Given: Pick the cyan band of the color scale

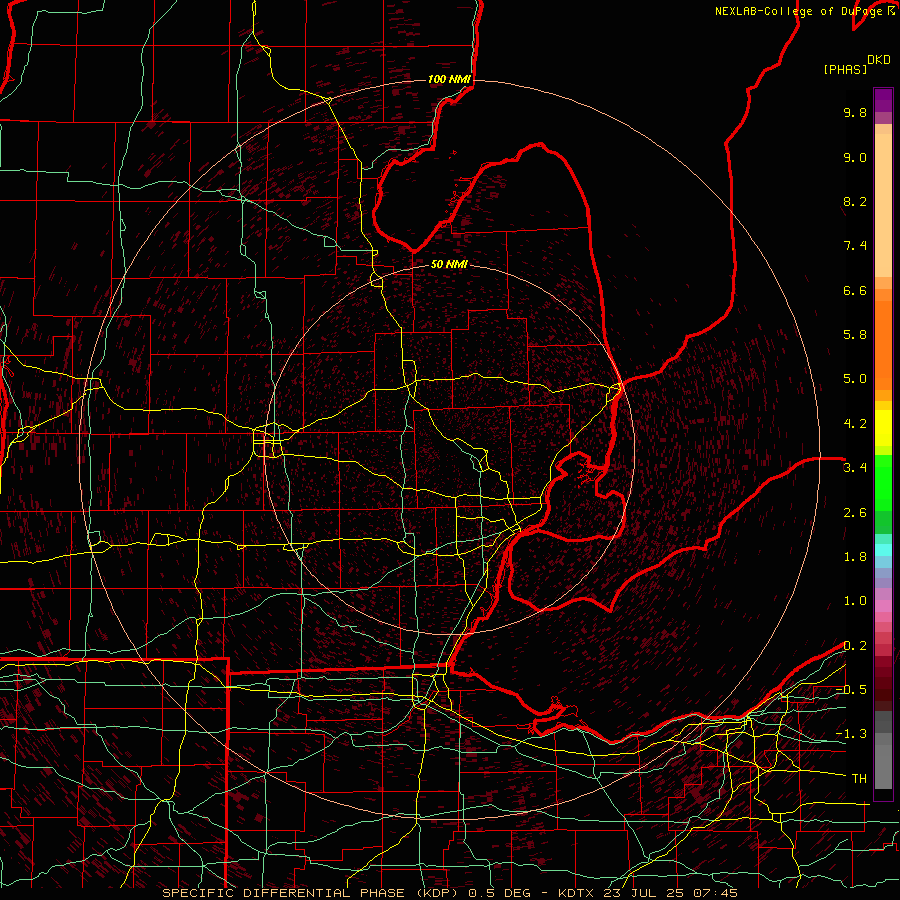Looking at the screenshot, I should point(883,550).
